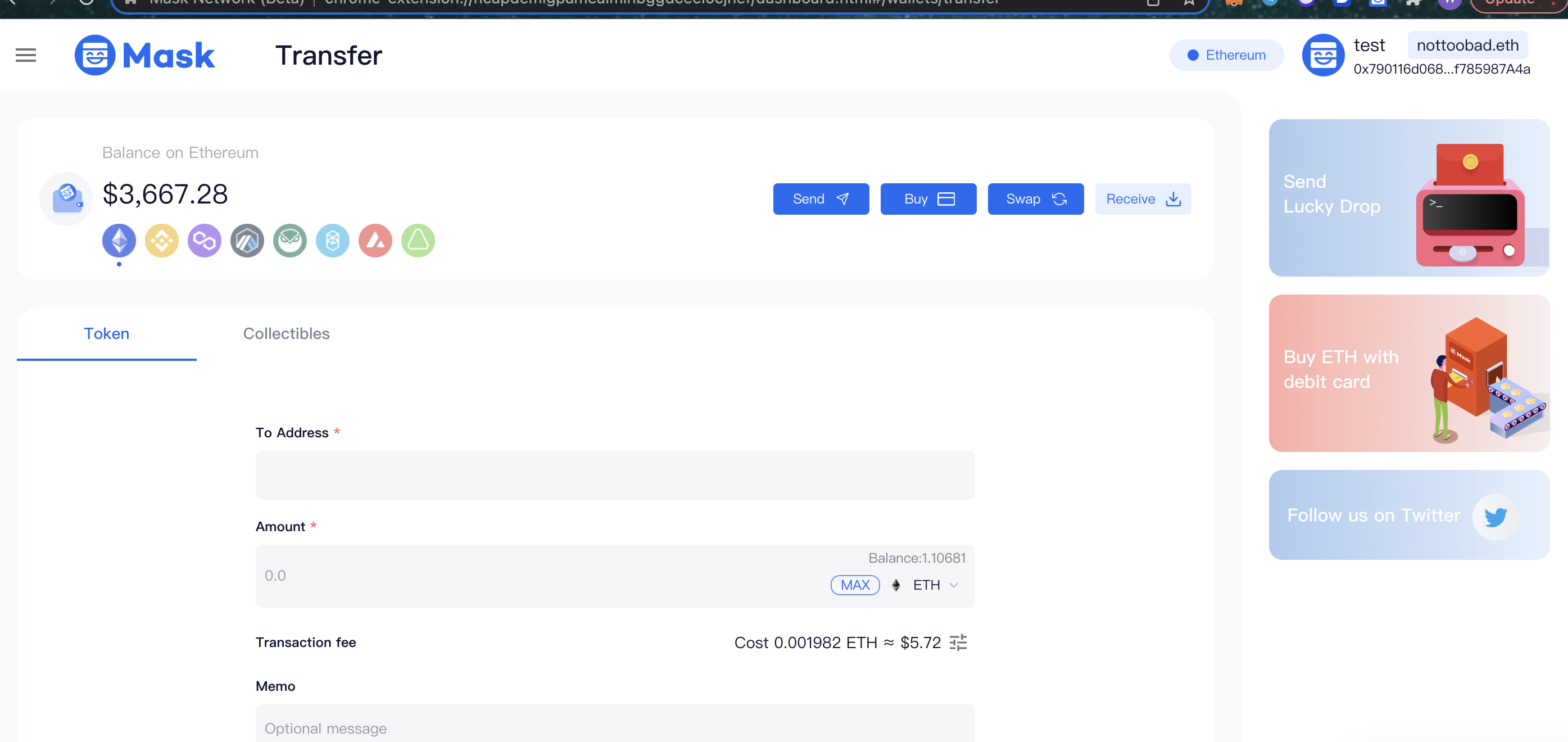The height and width of the screenshot is (742, 1568).
Task: Open the hamburger navigation menu
Action: [x=25, y=55]
